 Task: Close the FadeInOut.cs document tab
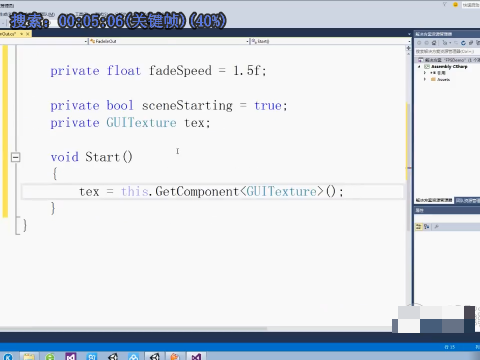tap(28, 34)
